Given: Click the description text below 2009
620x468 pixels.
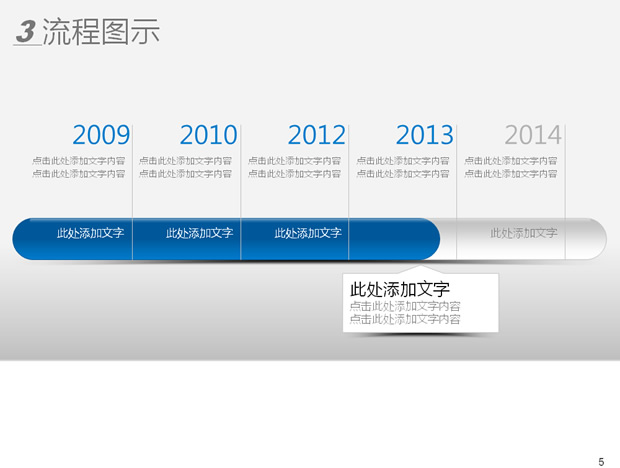Looking at the screenshot, I should pos(79,167).
